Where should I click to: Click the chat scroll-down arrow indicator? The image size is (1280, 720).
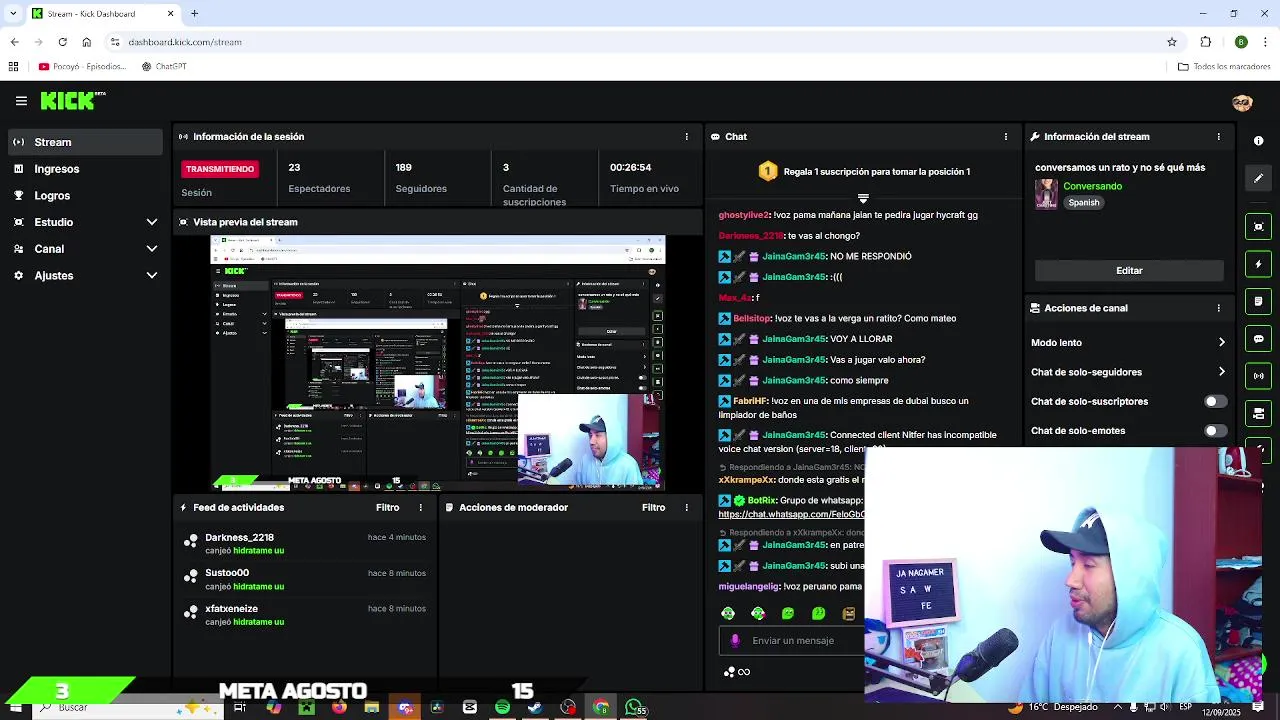point(863,198)
